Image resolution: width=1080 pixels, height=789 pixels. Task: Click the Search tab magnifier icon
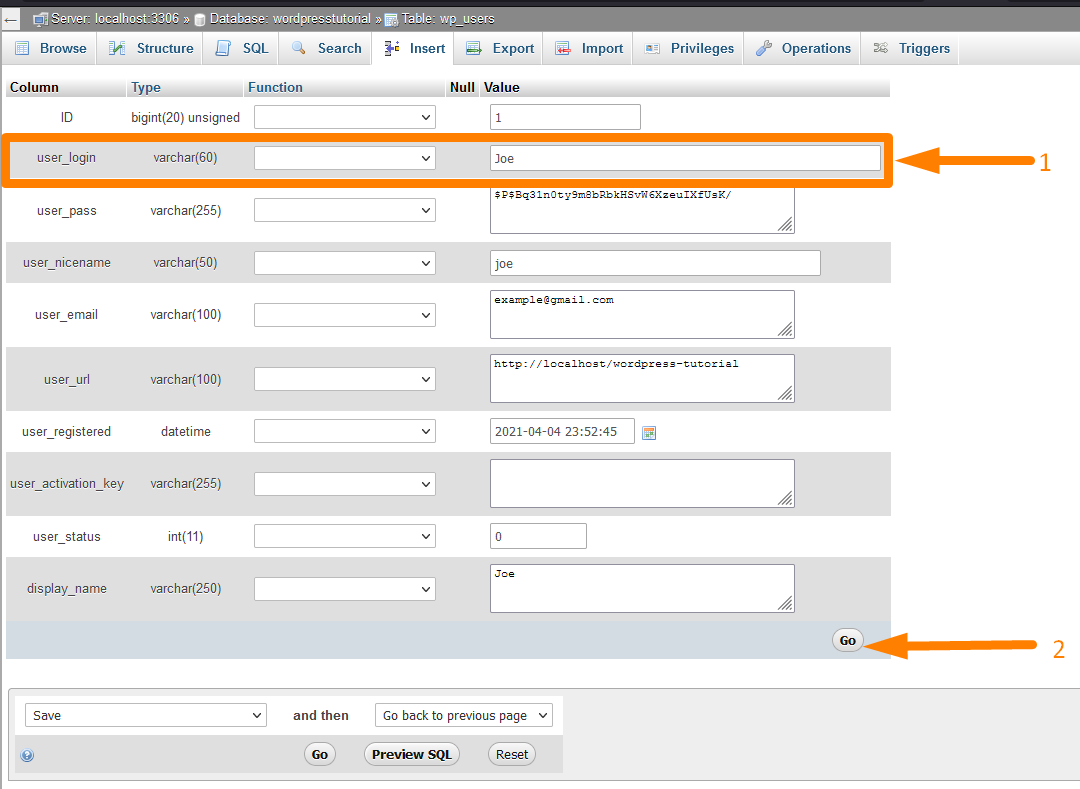click(298, 48)
